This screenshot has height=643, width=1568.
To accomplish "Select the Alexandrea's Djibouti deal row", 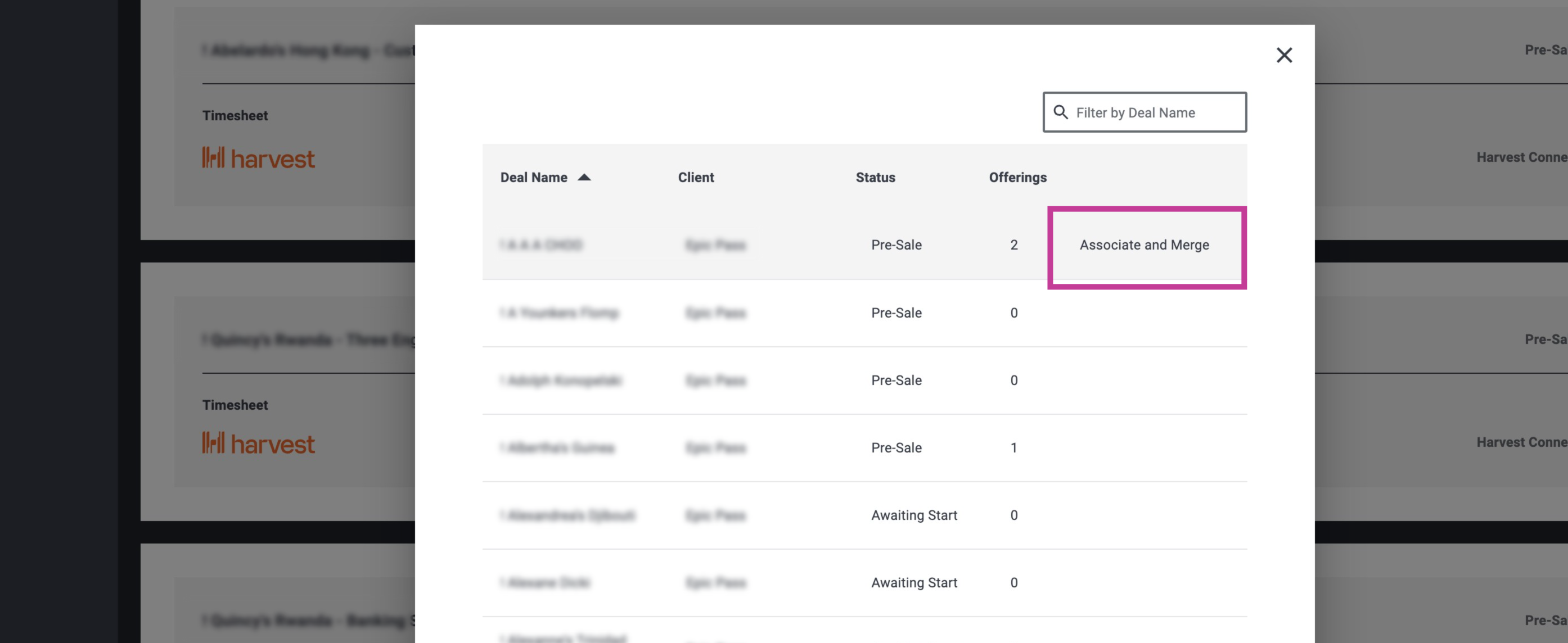I will [864, 515].
